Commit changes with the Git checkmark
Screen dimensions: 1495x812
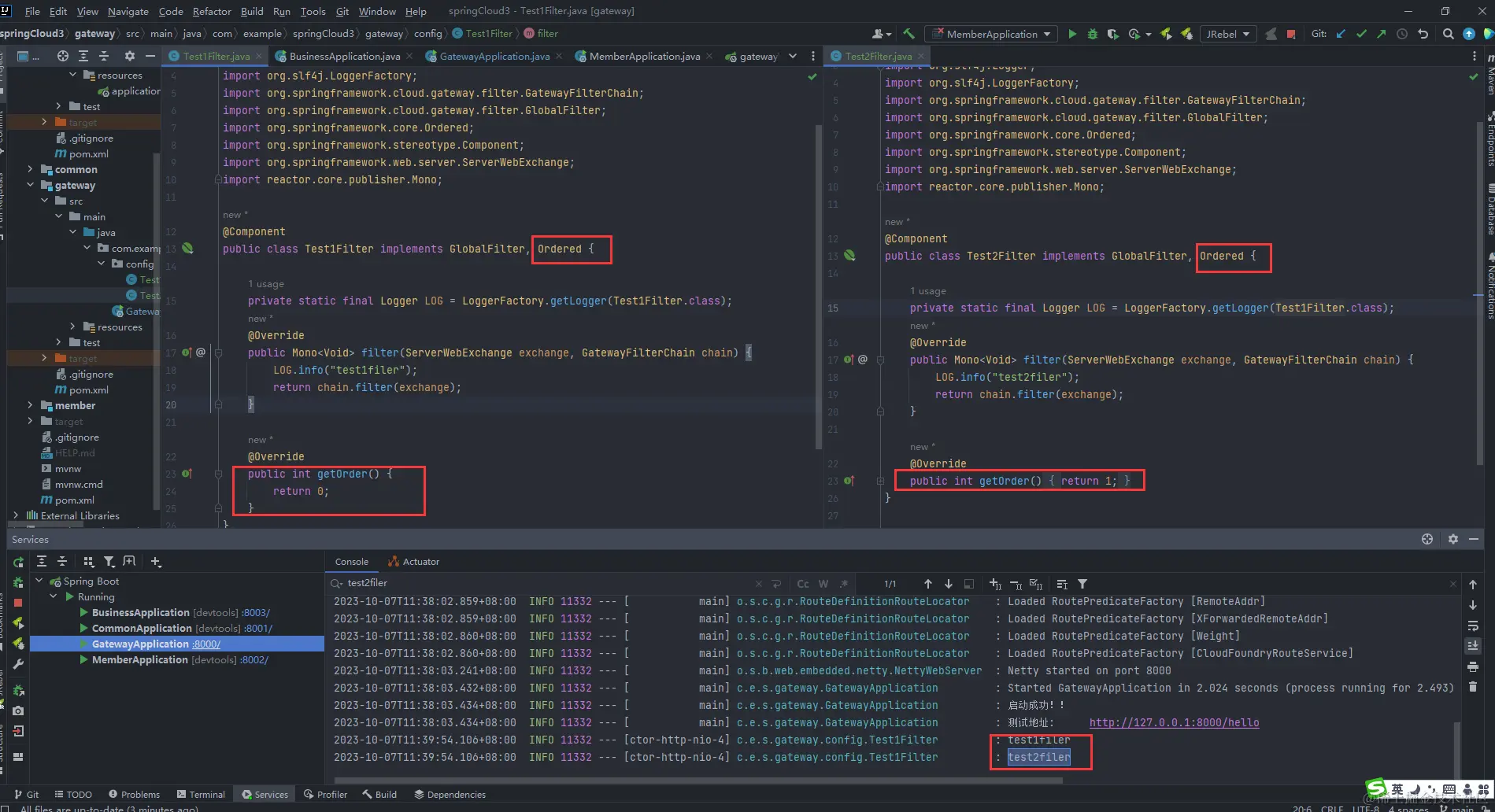(1361, 34)
